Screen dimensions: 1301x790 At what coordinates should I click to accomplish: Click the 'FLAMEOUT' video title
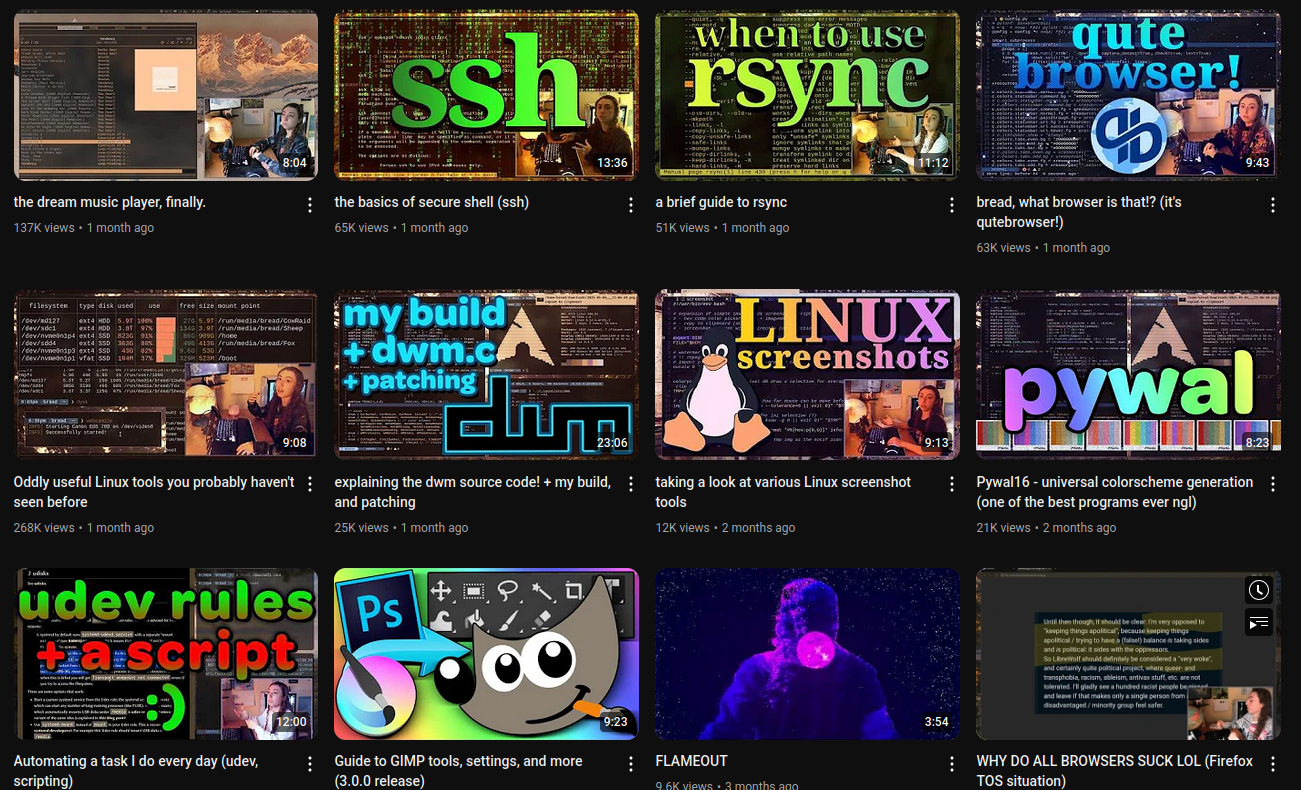tap(692, 761)
